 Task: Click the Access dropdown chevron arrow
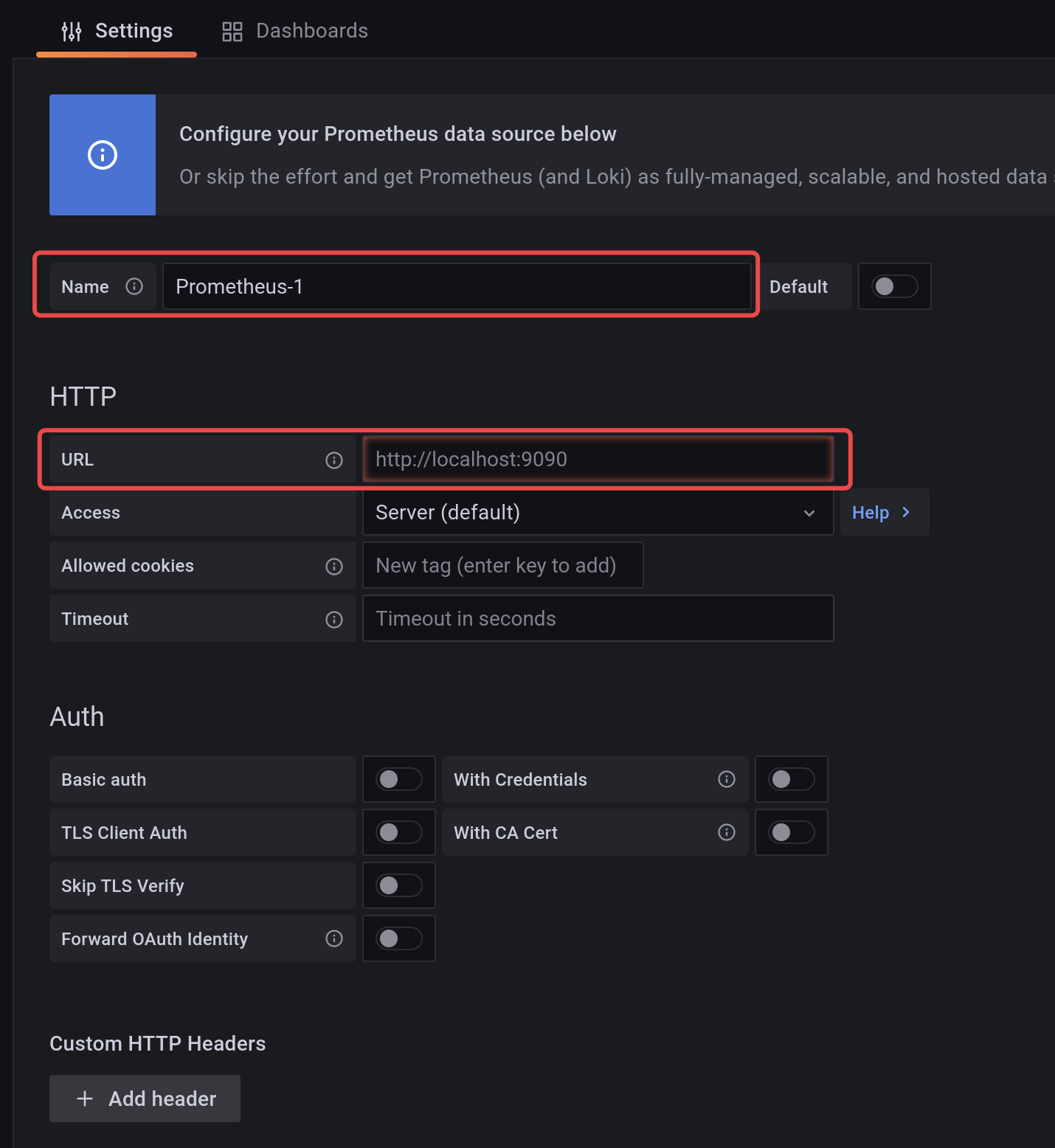click(x=809, y=513)
